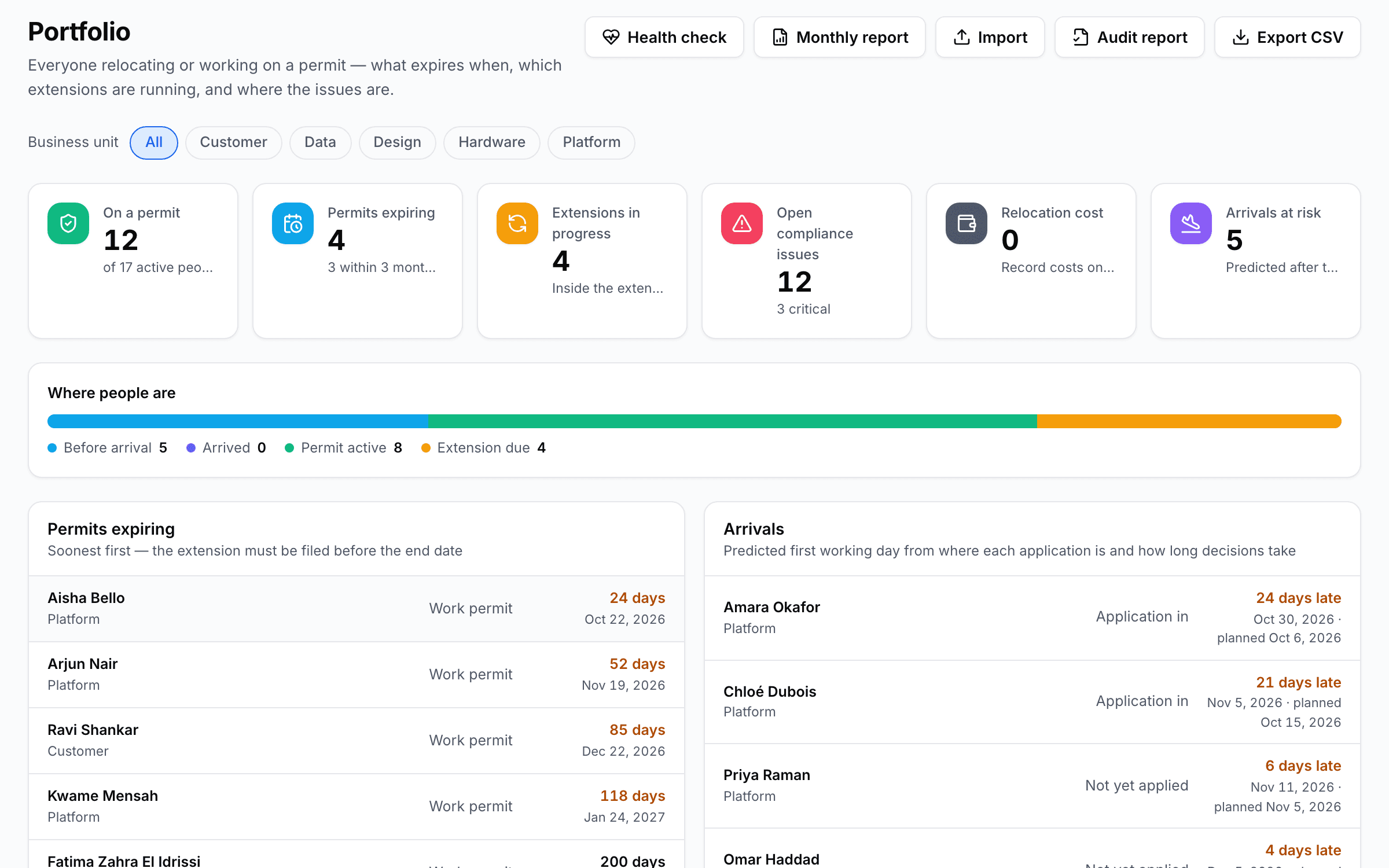
Task: Click the '118 days' expiry value
Action: point(633,796)
